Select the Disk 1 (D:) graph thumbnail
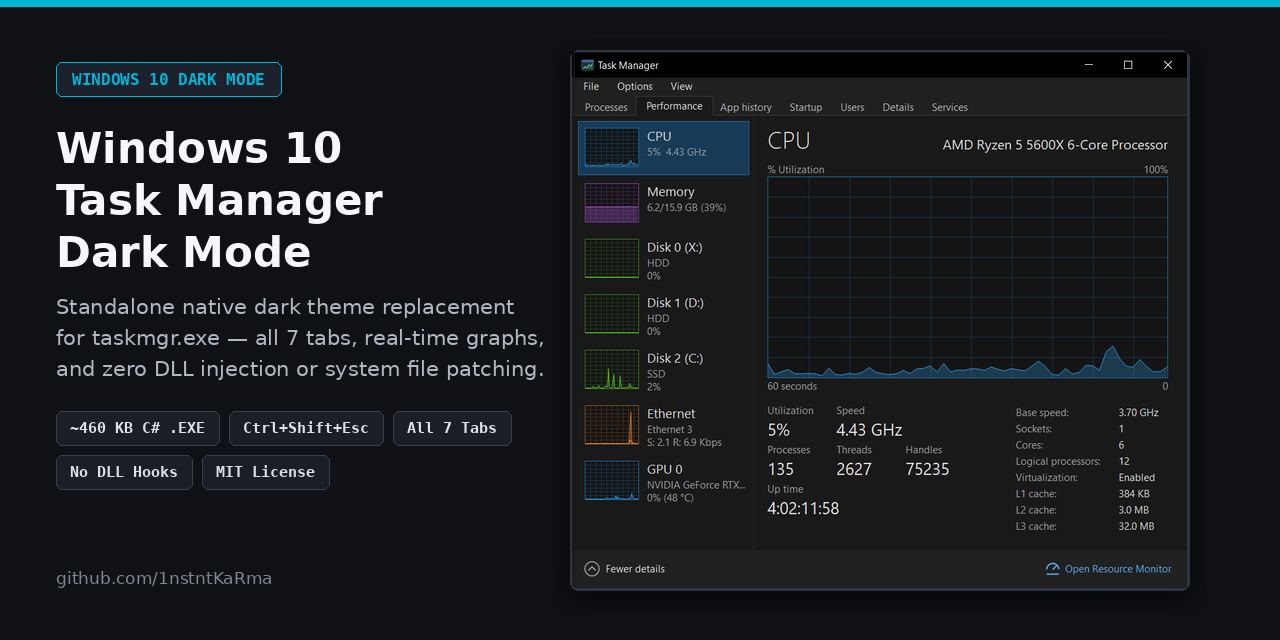Screen dimensions: 1280x640 click(611, 314)
